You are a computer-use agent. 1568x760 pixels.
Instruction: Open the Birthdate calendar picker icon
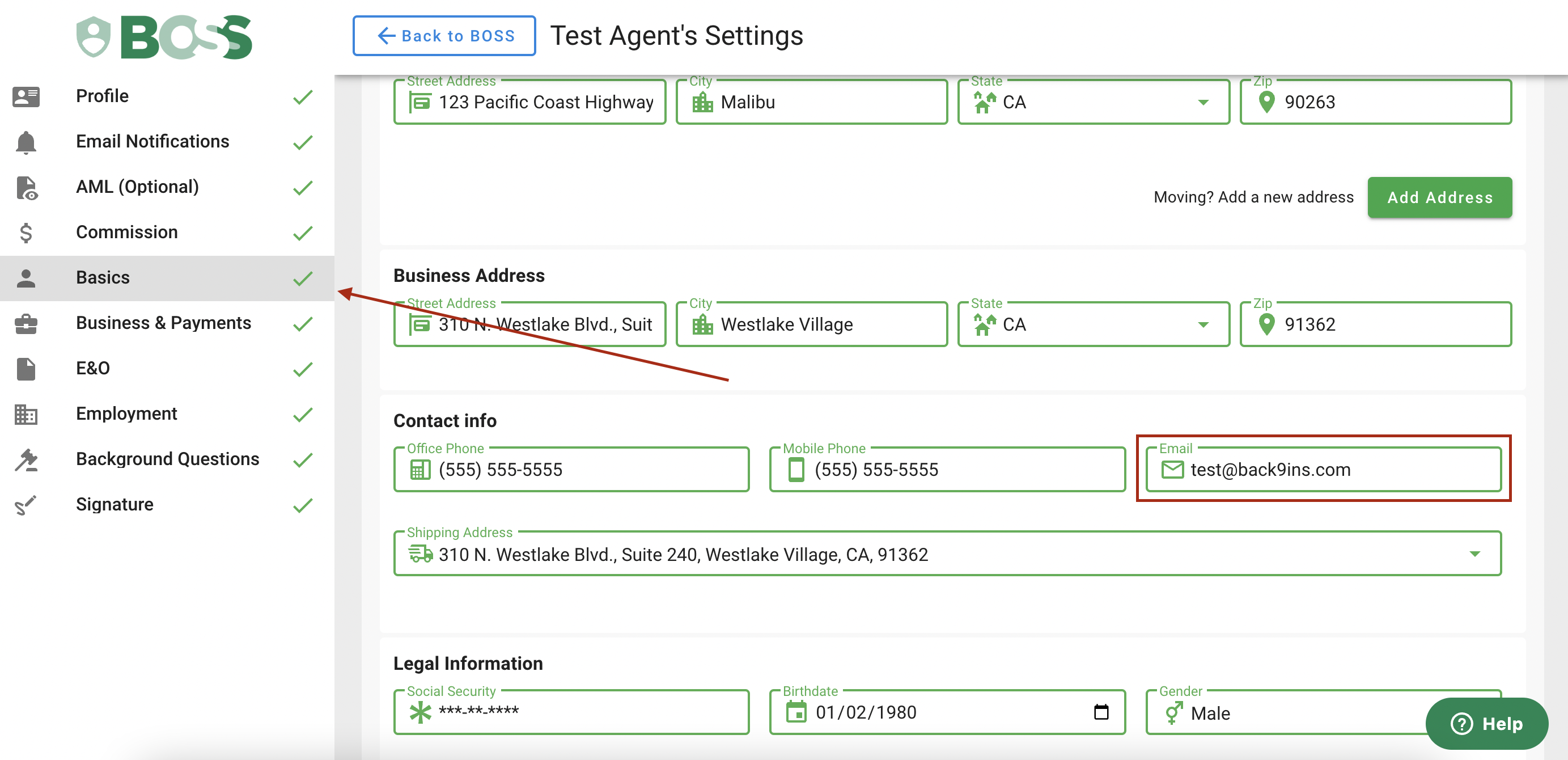click(x=1100, y=712)
